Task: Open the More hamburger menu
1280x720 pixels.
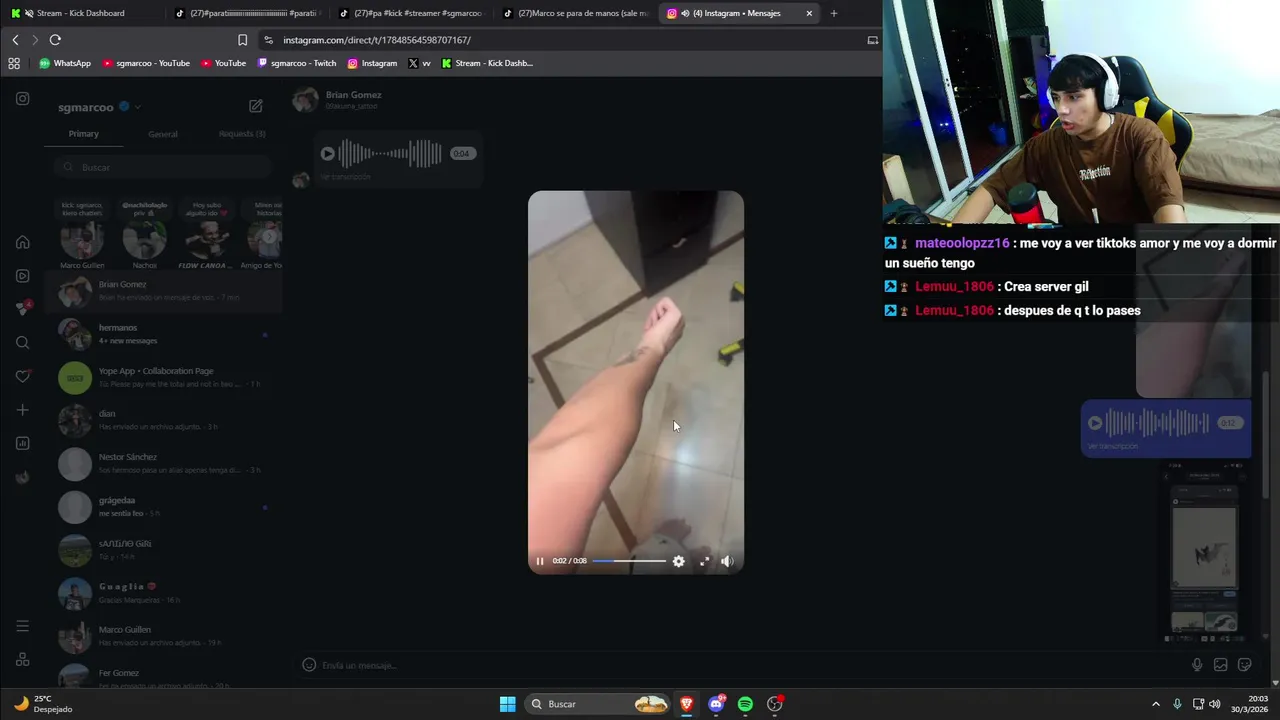Action: 22,626
